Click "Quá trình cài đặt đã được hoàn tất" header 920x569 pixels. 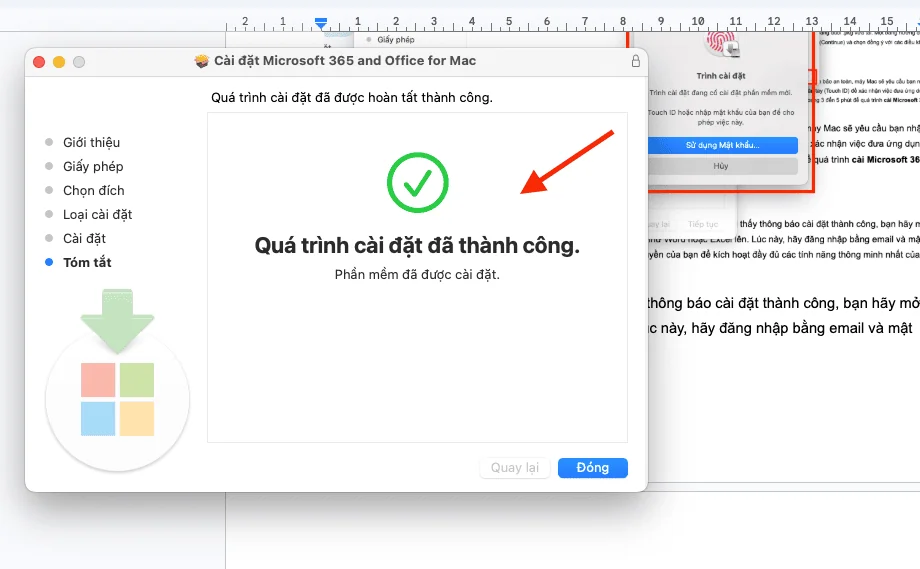tap(352, 97)
